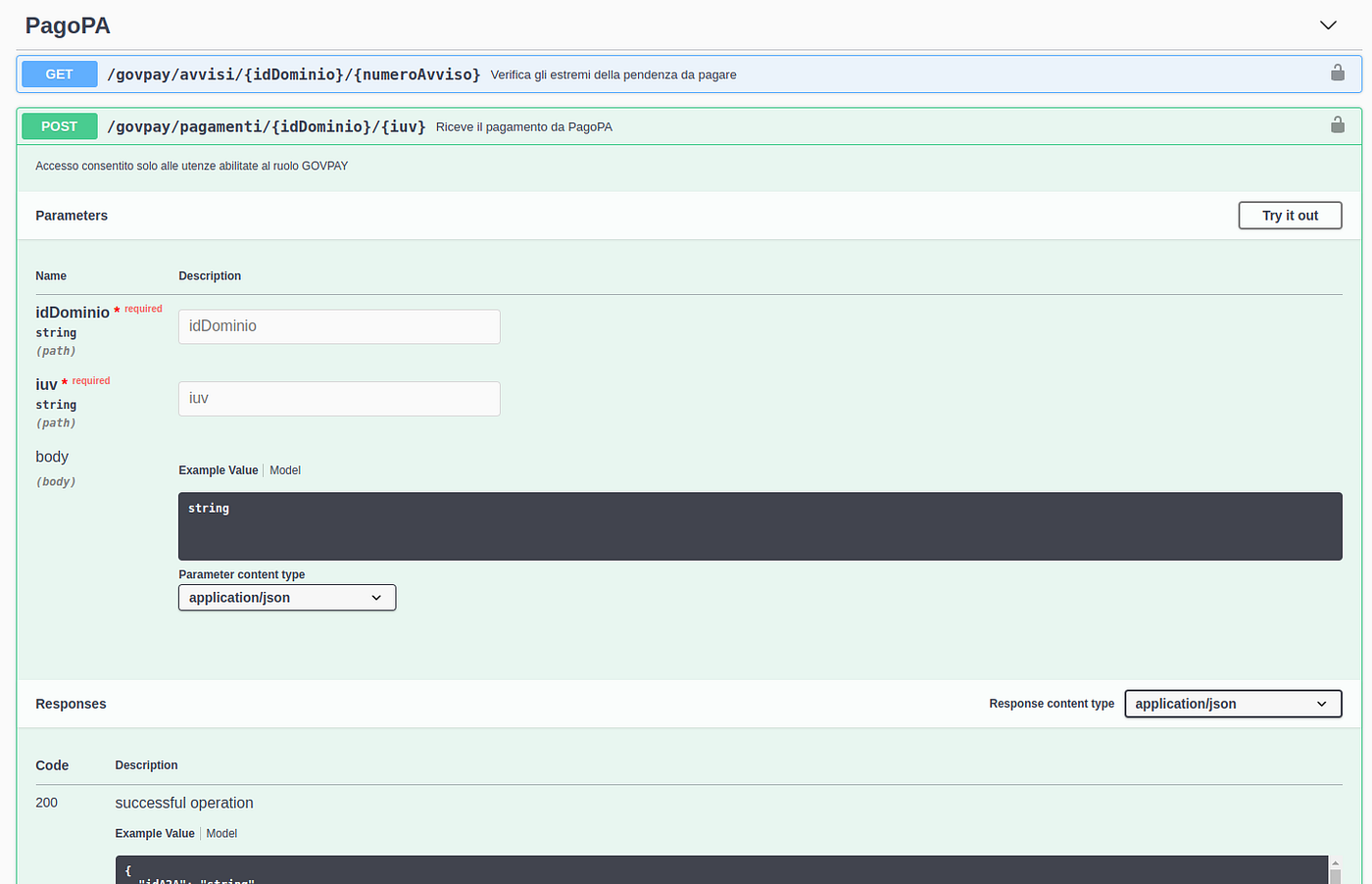Click the Responses section header label
The image size is (1372, 884).
click(x=71, y=704)
